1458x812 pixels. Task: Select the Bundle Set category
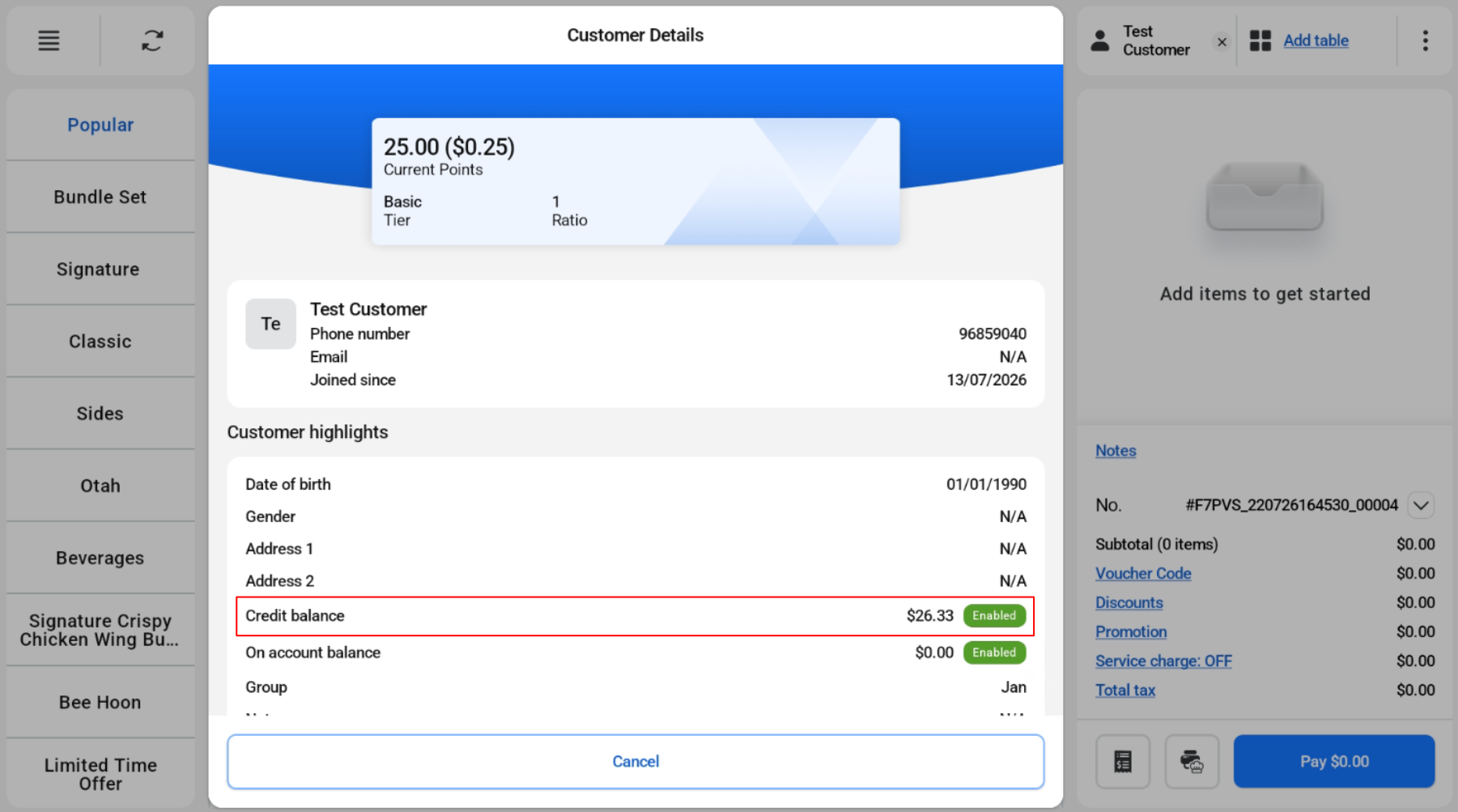[x=100, y=197]
